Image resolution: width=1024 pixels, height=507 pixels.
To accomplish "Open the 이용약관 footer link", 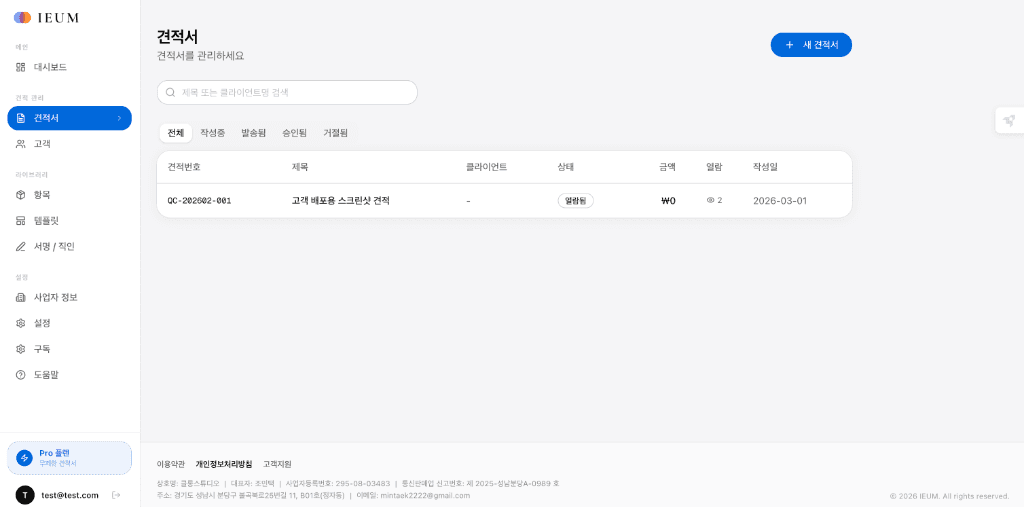I will point(170,464).
